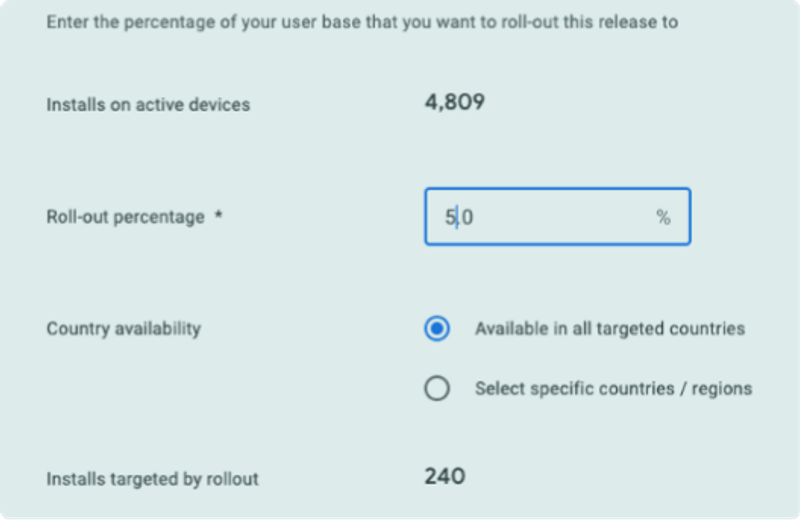Choose the Select specific countries / regions radio
This screenshot has width=800, height=520.
437,388
